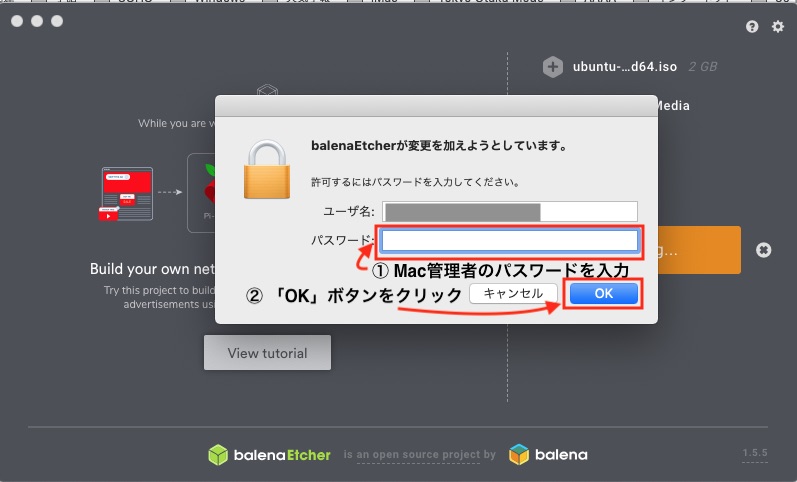Open the "is an open source project by" link
The image size is (797, 482).
(x=419, y=455)
